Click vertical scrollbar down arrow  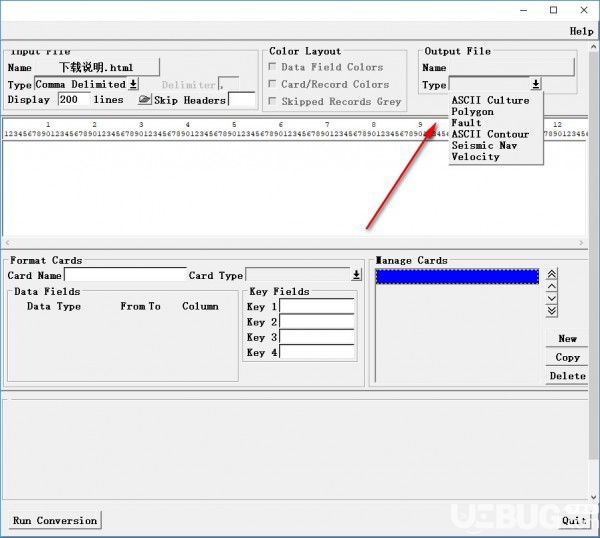tap(593, 497)
